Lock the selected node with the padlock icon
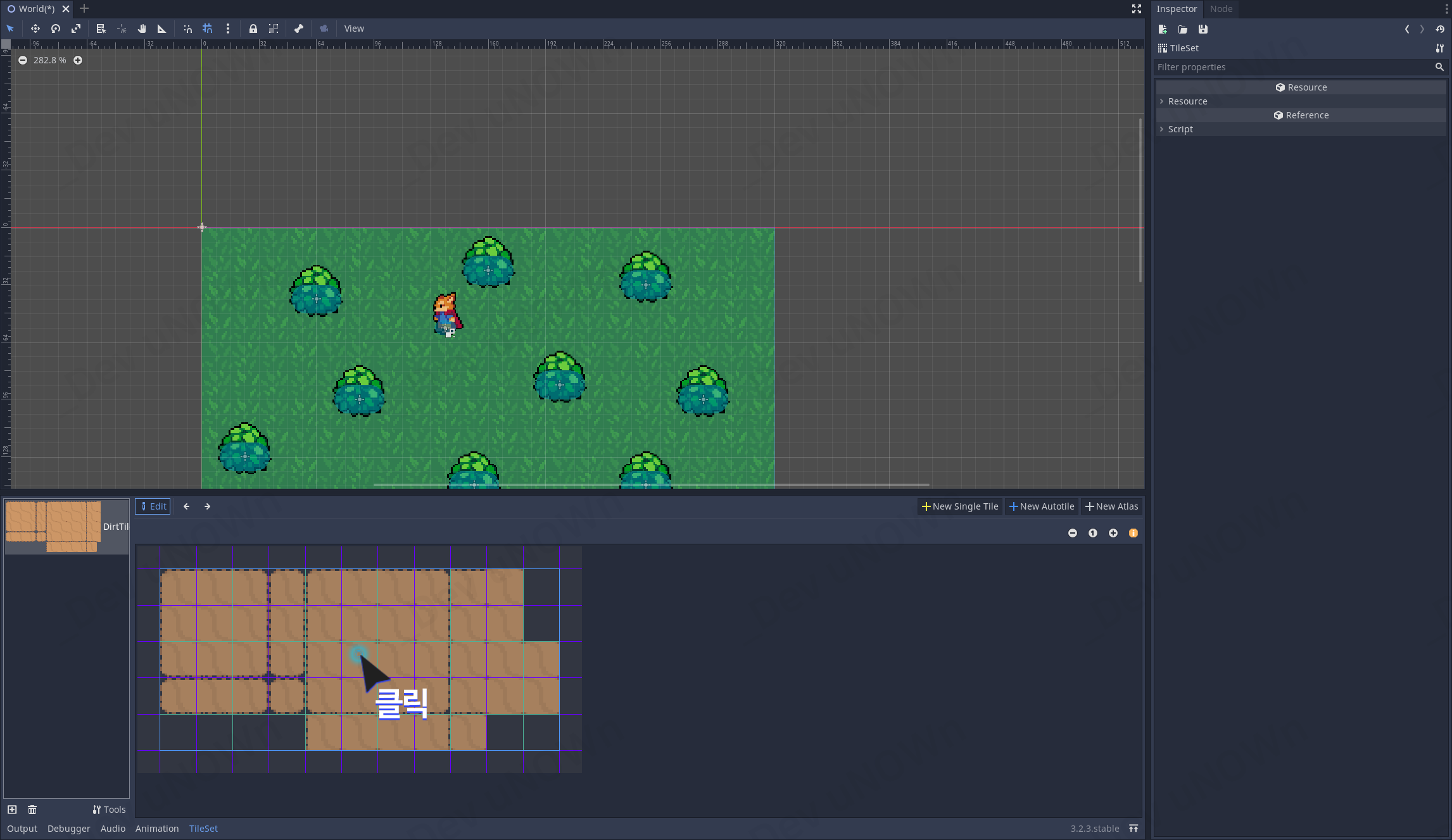The height and width of the screenshot is (840, 1452). pos(253,28)
